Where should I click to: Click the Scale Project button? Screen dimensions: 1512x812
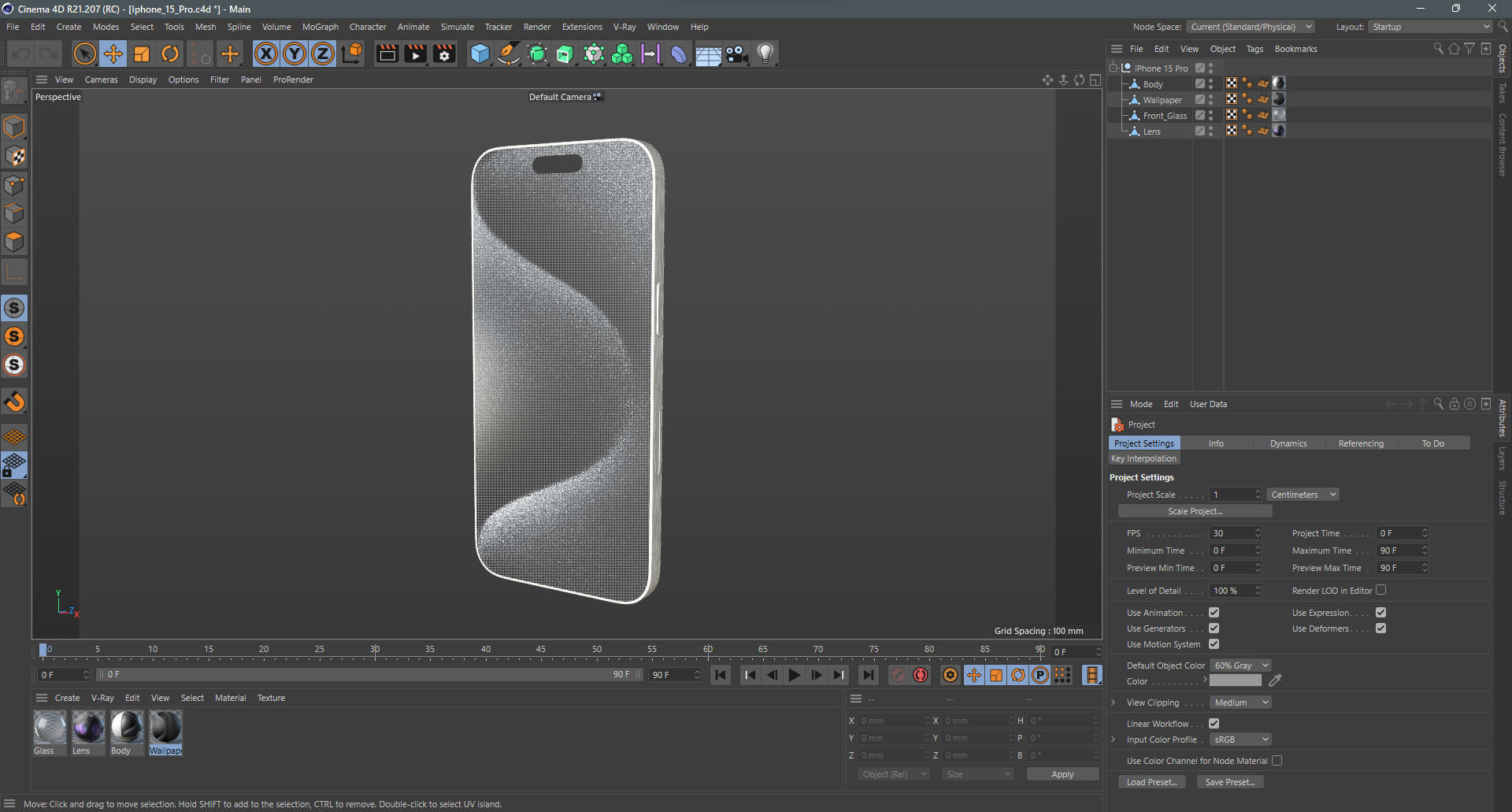click(x=1195, y=511)
